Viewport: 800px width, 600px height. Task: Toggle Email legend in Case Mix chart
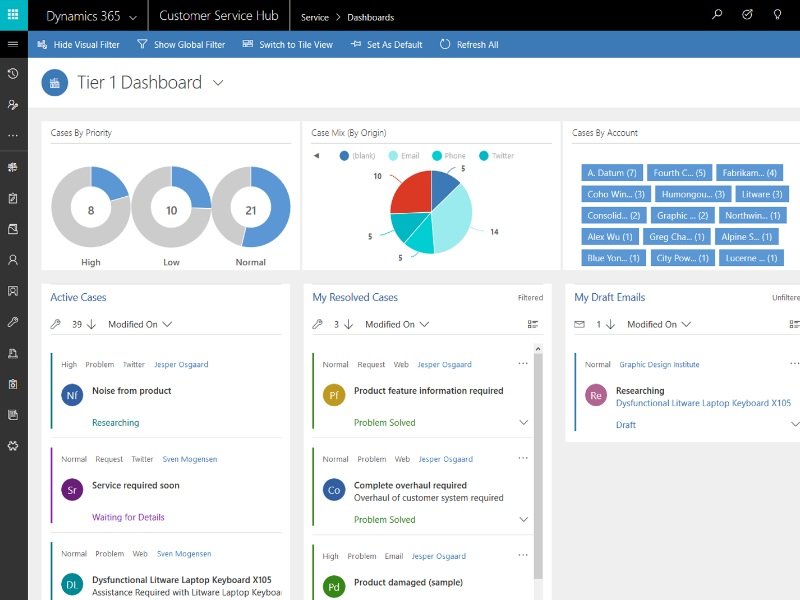pyautogui.click(x=404, y=156)
